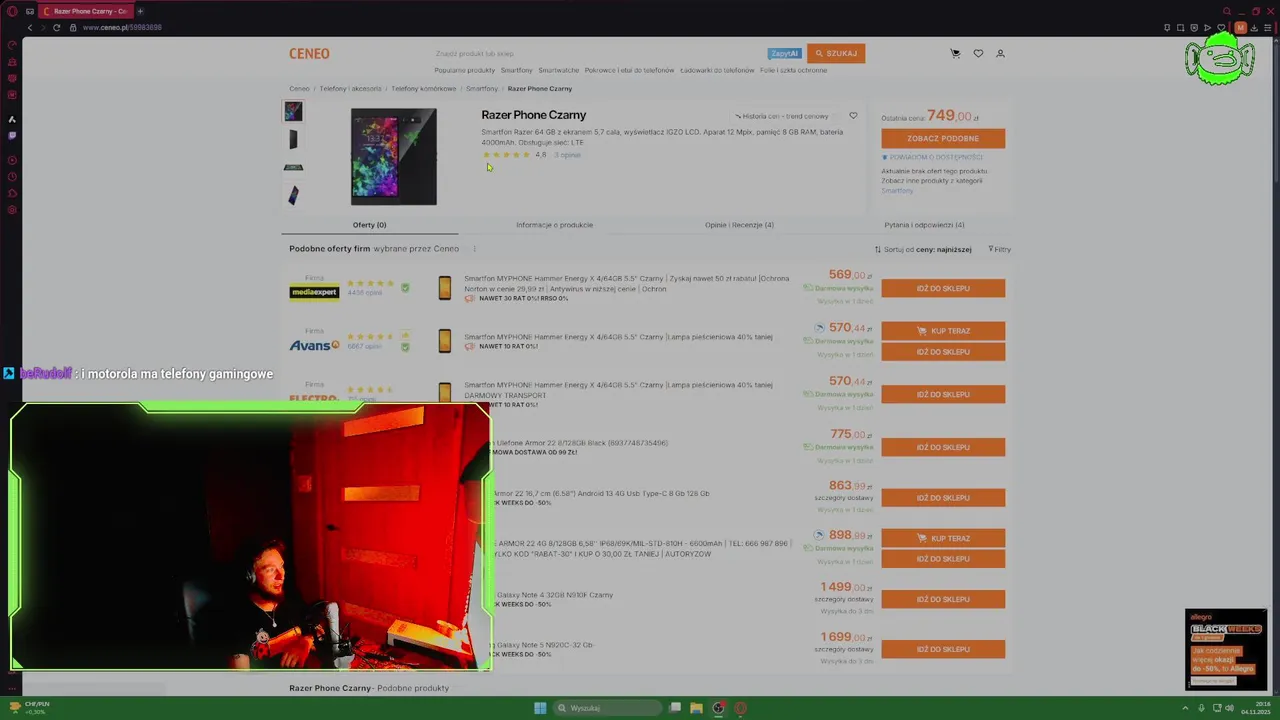The image size is (1280, 720).
Task: Open sort by ceny najniższej dropdown
Action: pyautogui.click(x=923, y=249)
